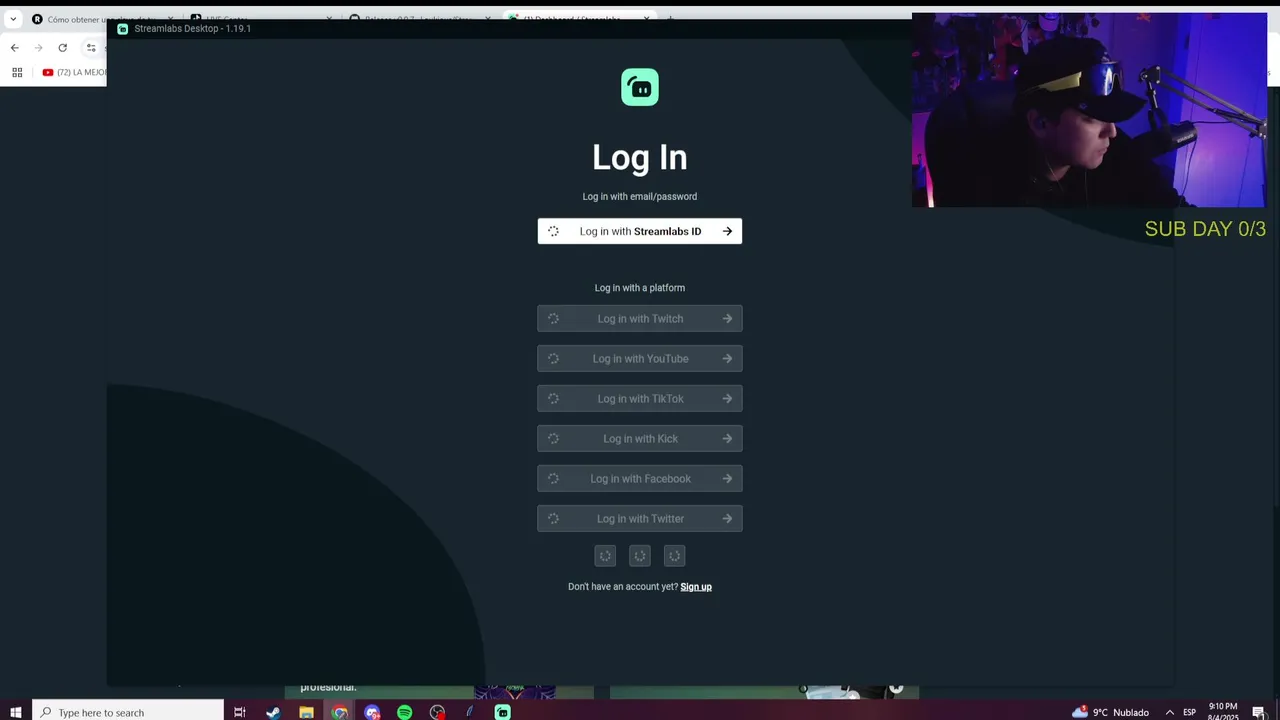Select Log in with Facebook

(x=640, y=479)
